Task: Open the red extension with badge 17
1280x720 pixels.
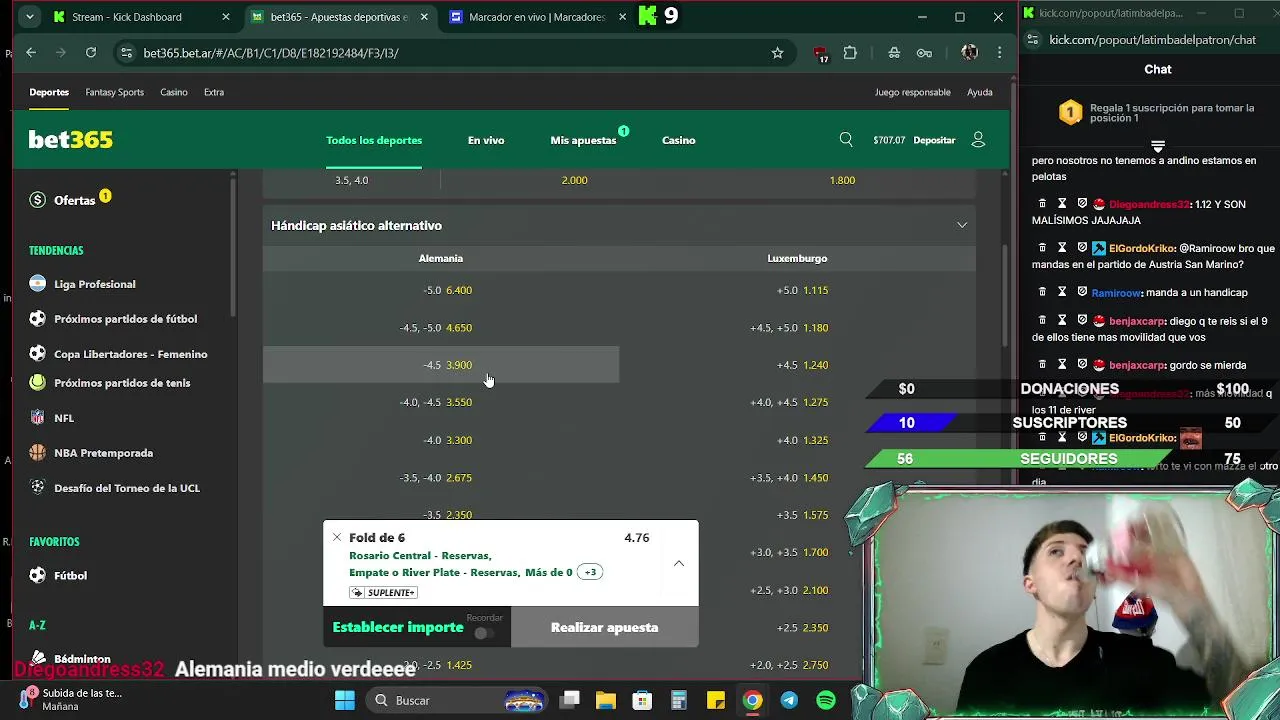Action: [x=821, y=54]
